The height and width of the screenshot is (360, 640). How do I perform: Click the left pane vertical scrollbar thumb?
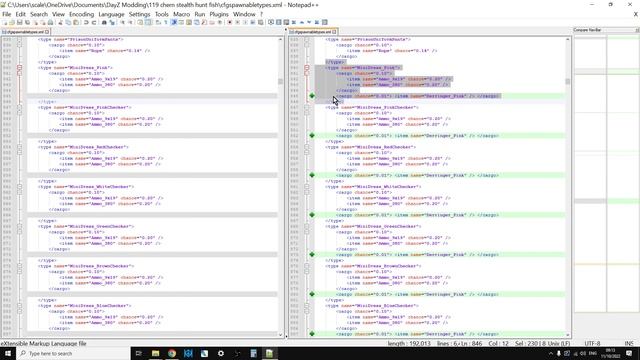tap(280, 82)
